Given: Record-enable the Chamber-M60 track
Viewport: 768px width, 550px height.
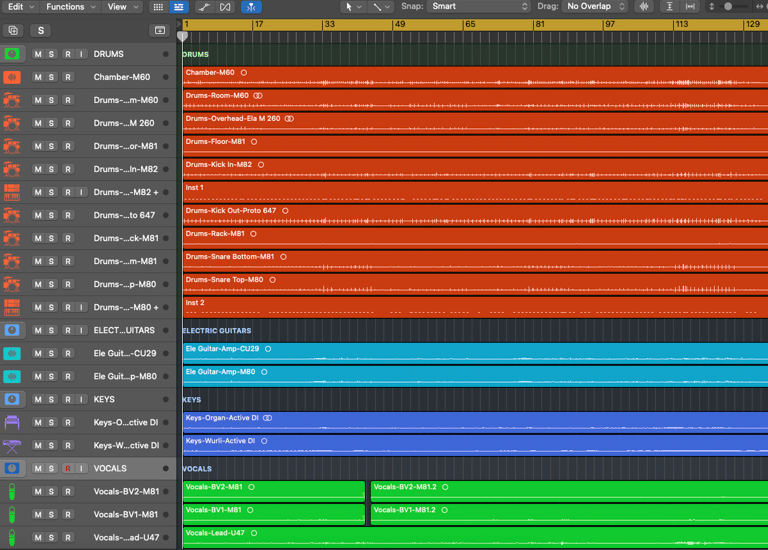Looking at the screenshot, I should click(68, 77).
